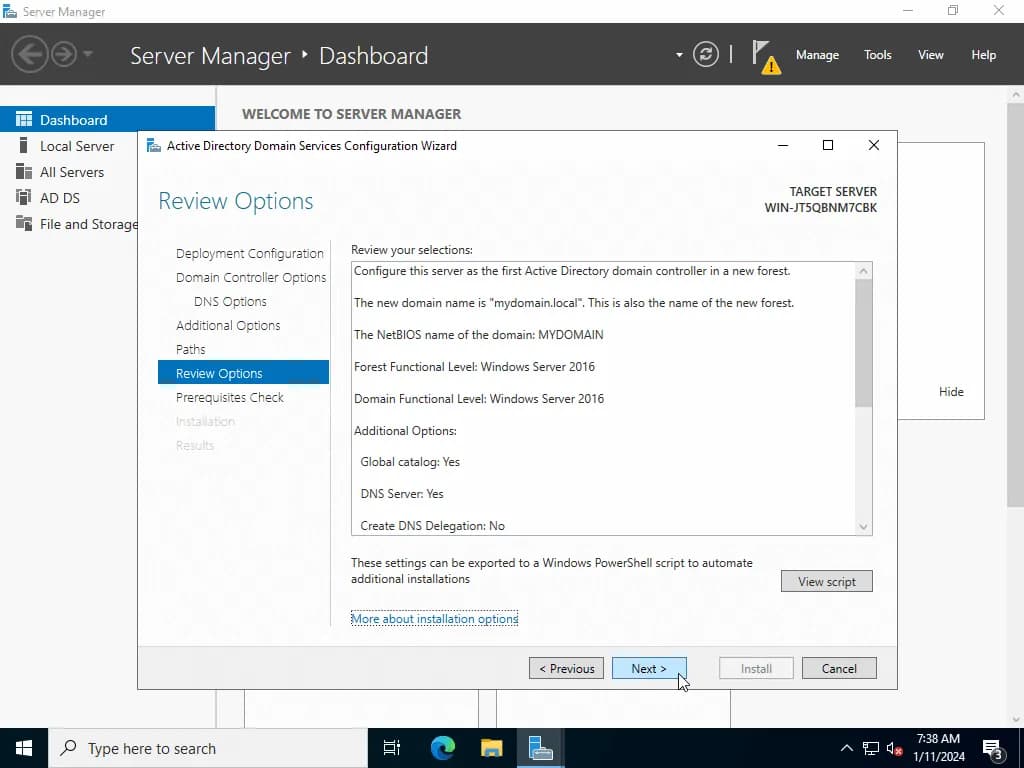Viewport: 1024px width, 768px height.
Task: Open the Windows Start menu
Action: click(24, 748)
